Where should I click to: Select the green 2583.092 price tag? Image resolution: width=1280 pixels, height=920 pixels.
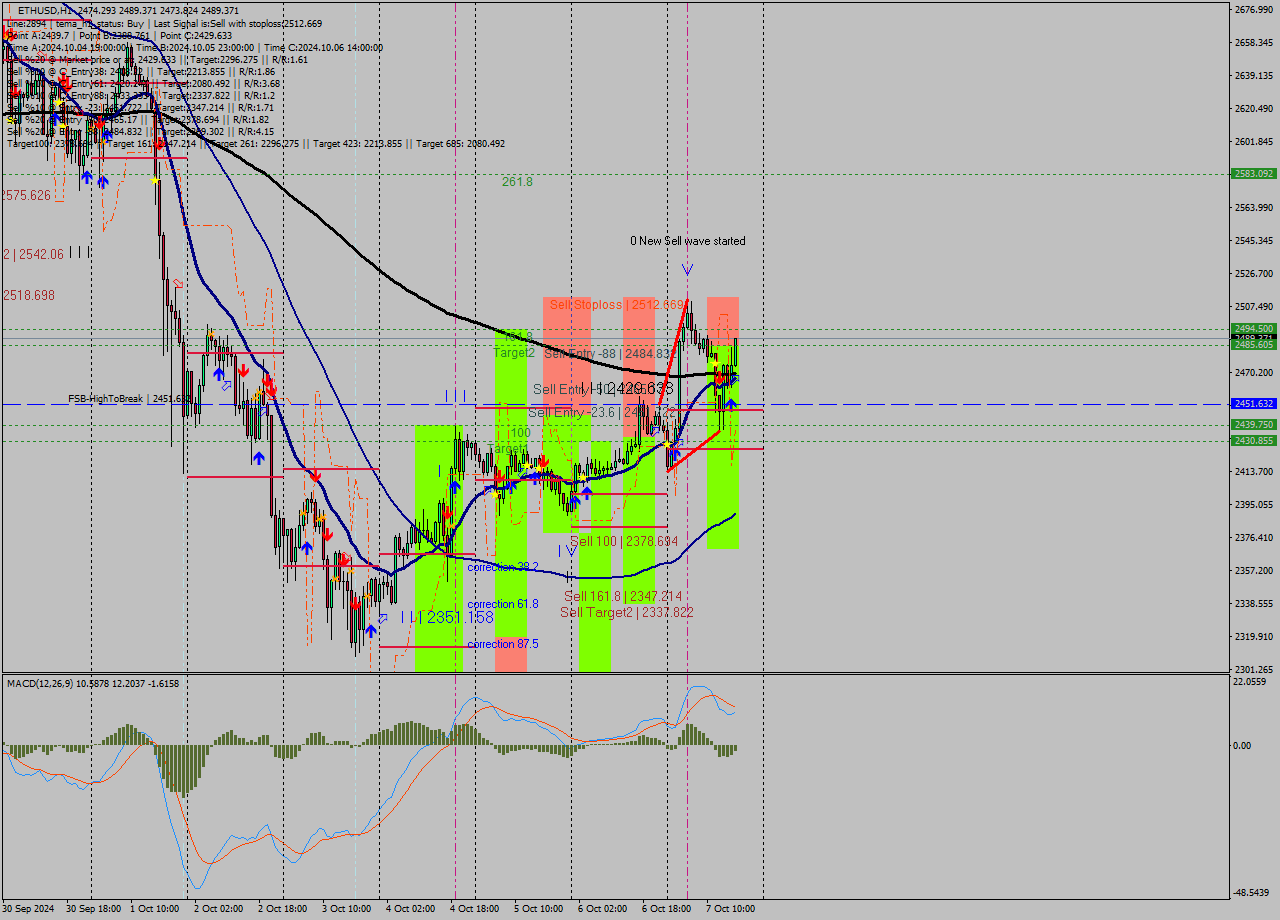pyautogui.click(x=1254, y=174)
